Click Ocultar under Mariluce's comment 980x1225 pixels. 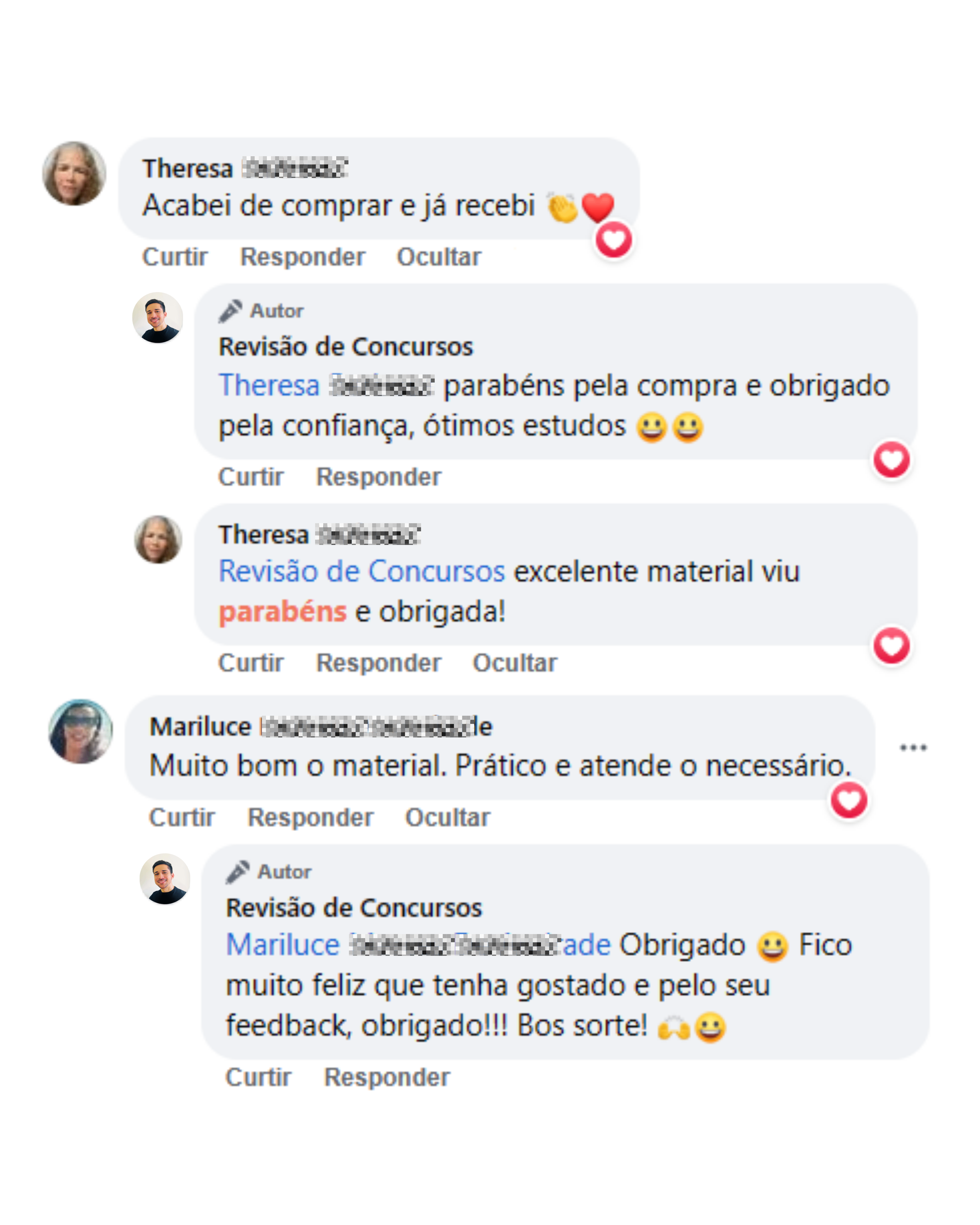point(447,818)
